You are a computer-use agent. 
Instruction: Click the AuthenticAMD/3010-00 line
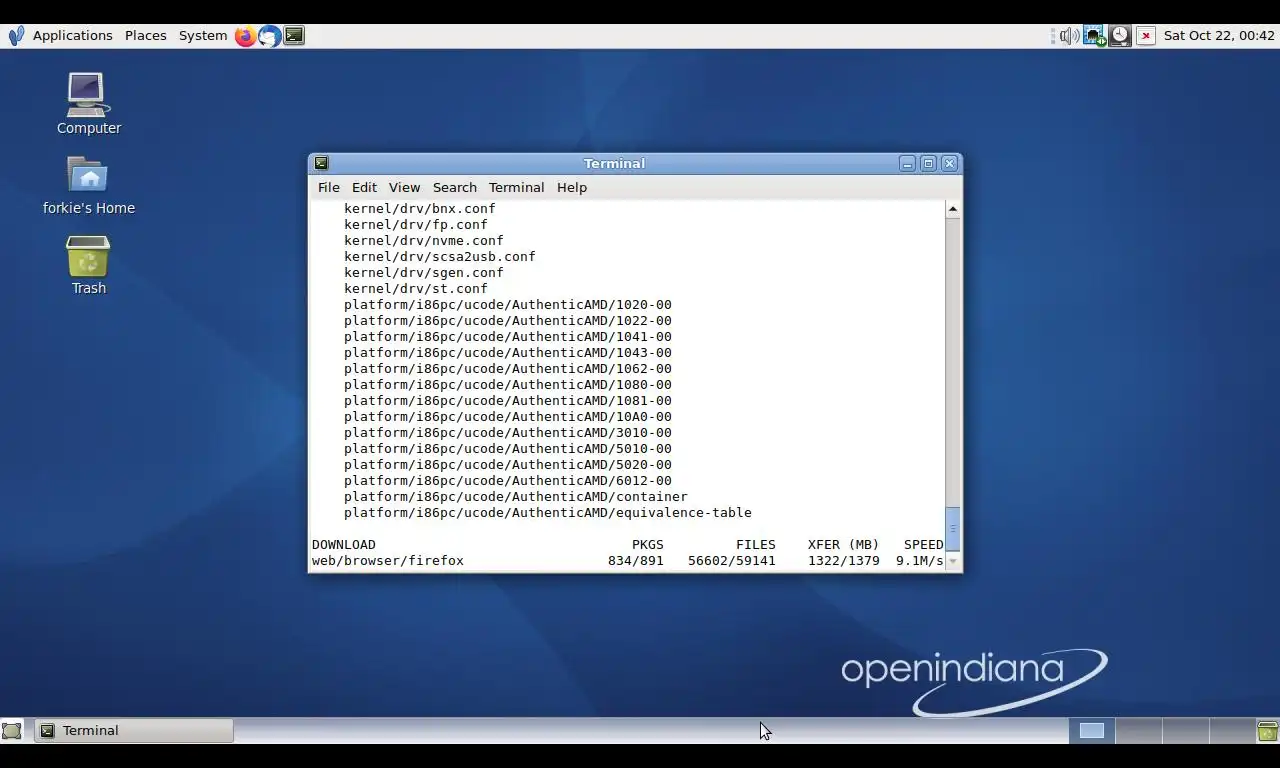click(x=508, y=433)
